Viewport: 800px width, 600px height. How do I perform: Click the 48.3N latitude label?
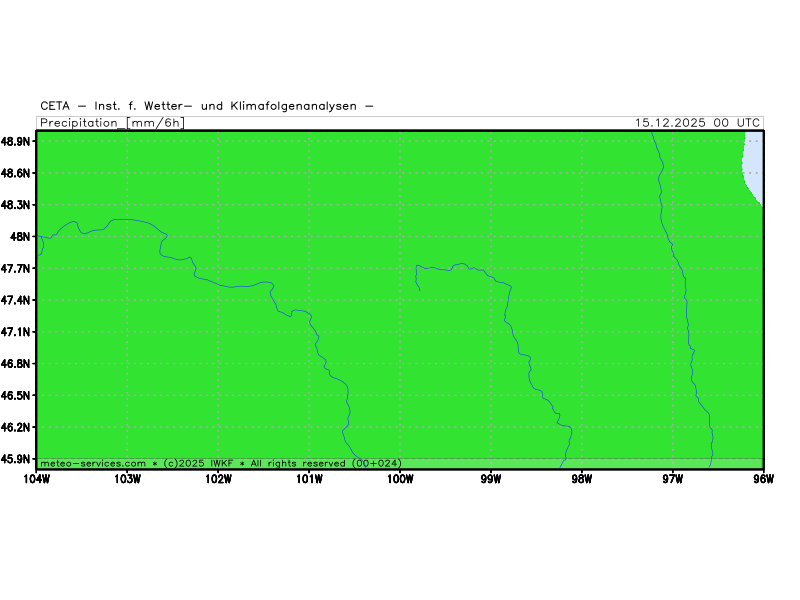pos(17,205)
